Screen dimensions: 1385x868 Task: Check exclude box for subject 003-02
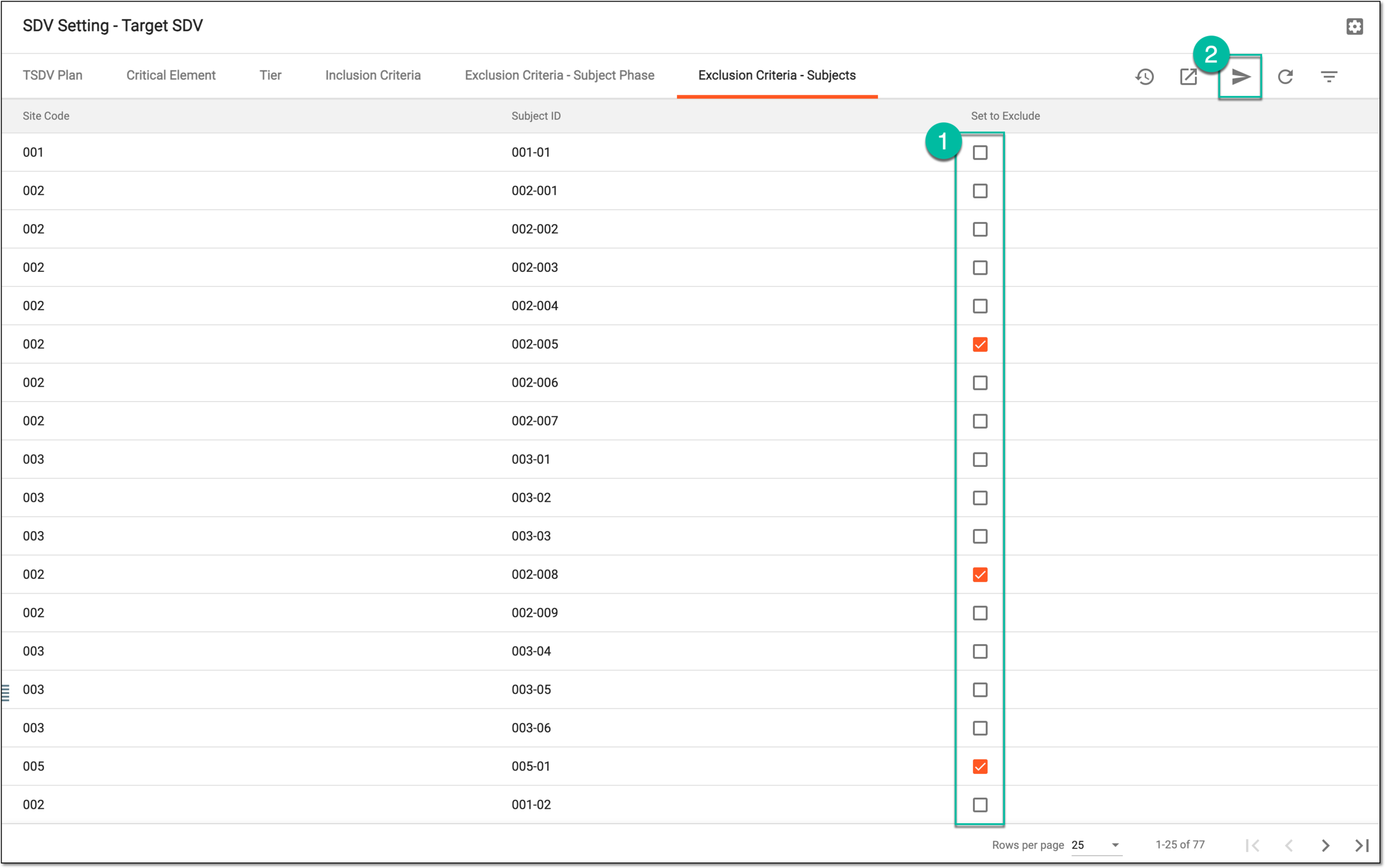coord(980,499)
